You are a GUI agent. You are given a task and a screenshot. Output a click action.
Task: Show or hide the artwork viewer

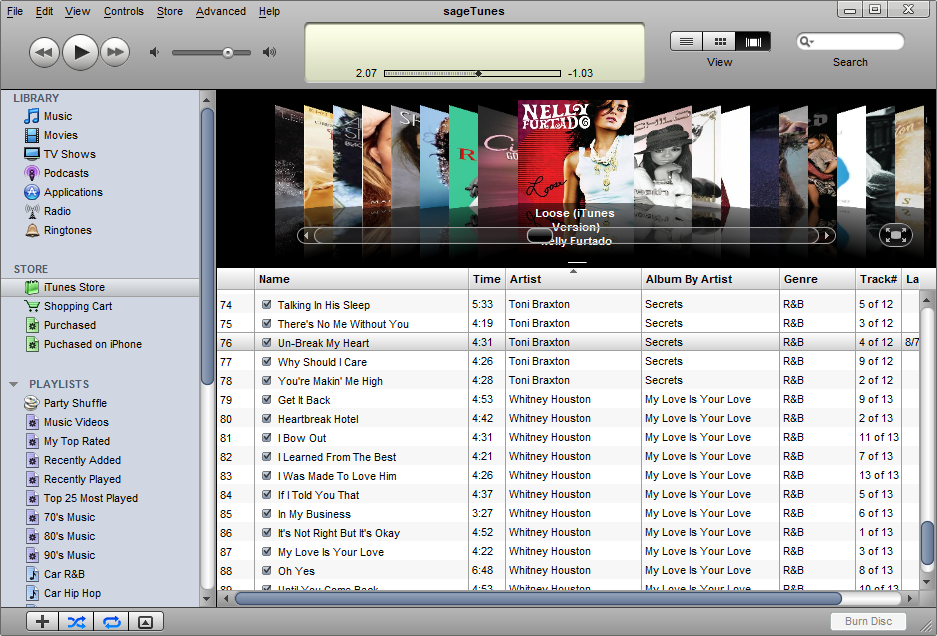pos(146,622)
